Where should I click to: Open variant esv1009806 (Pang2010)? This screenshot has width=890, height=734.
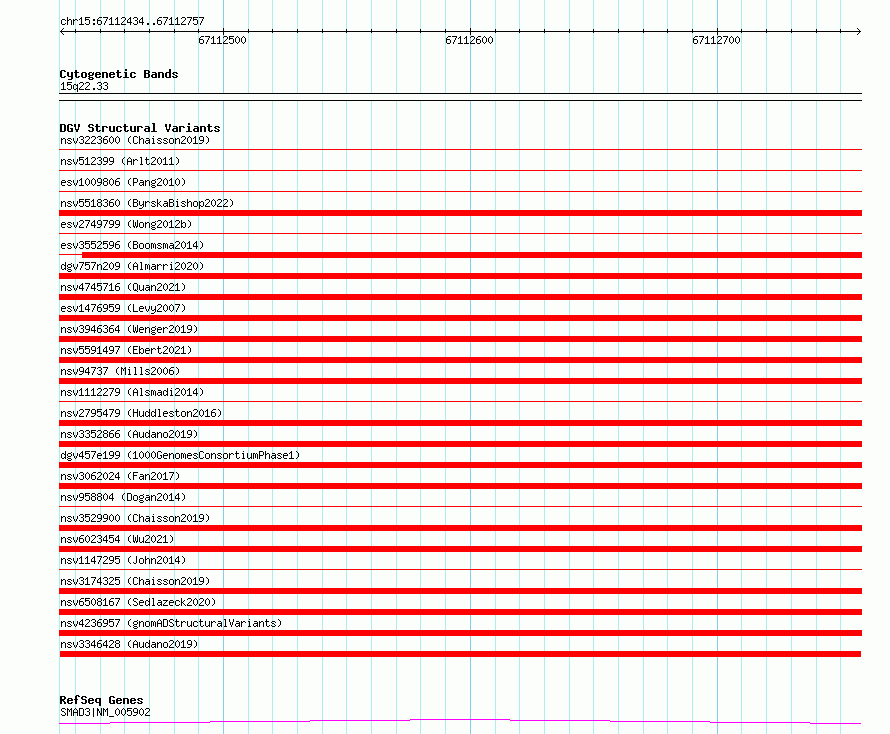point(123,182)
